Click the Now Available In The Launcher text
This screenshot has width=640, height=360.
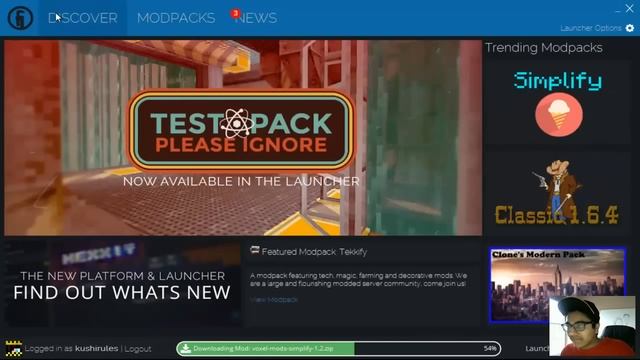(x=241, y=182)
